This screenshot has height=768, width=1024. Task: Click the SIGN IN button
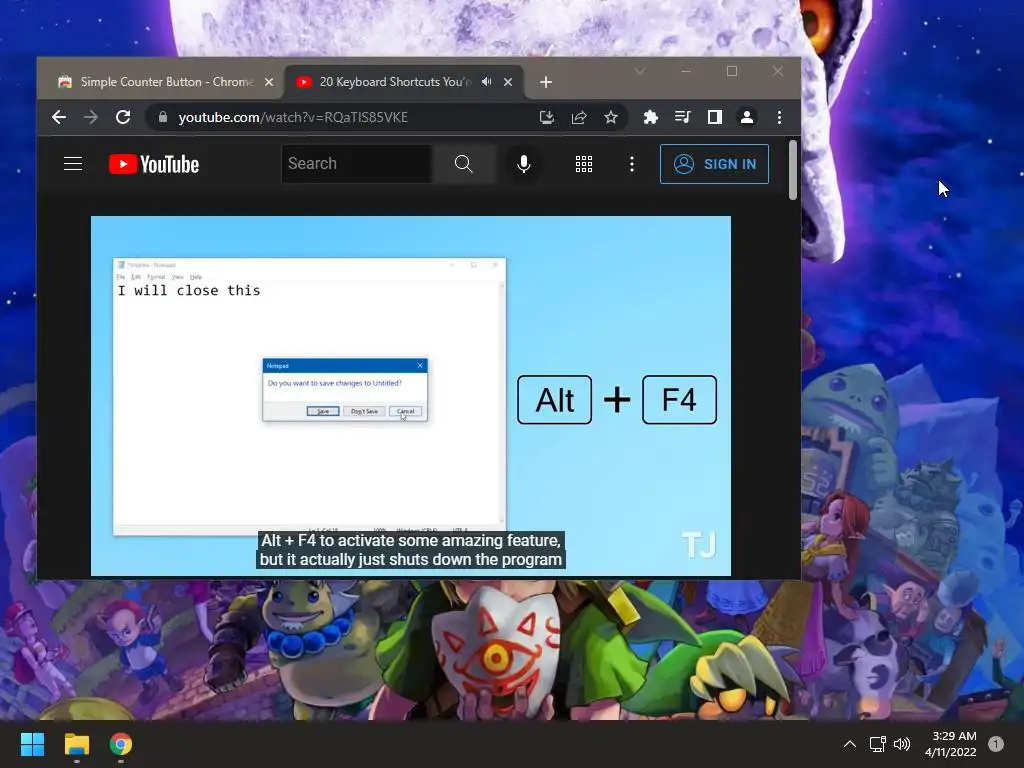[714, 164]
